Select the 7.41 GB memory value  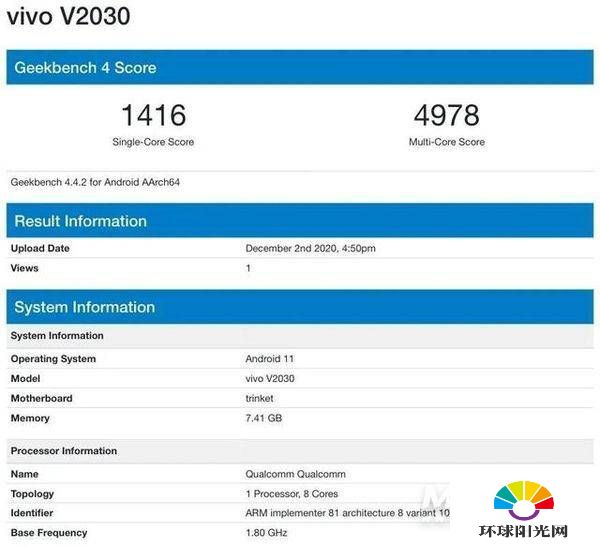click(264, 418)
